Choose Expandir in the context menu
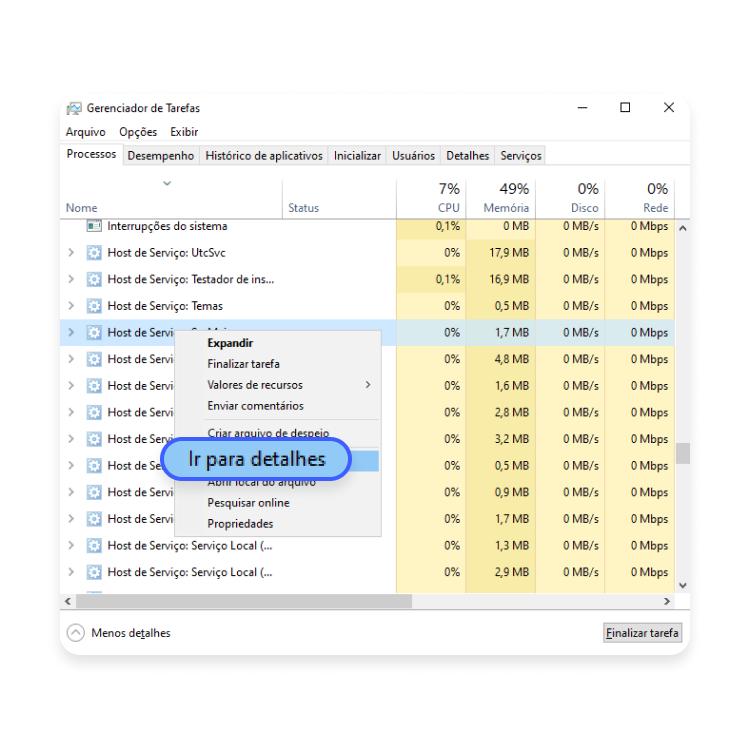Screen dimensions: 750x750 pos(278,343)
